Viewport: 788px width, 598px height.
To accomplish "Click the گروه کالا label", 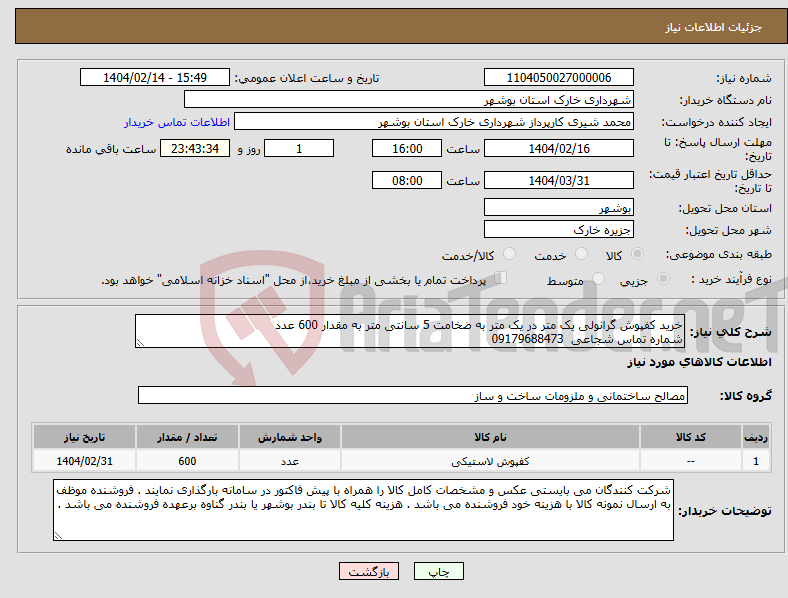I will [746, 395].
